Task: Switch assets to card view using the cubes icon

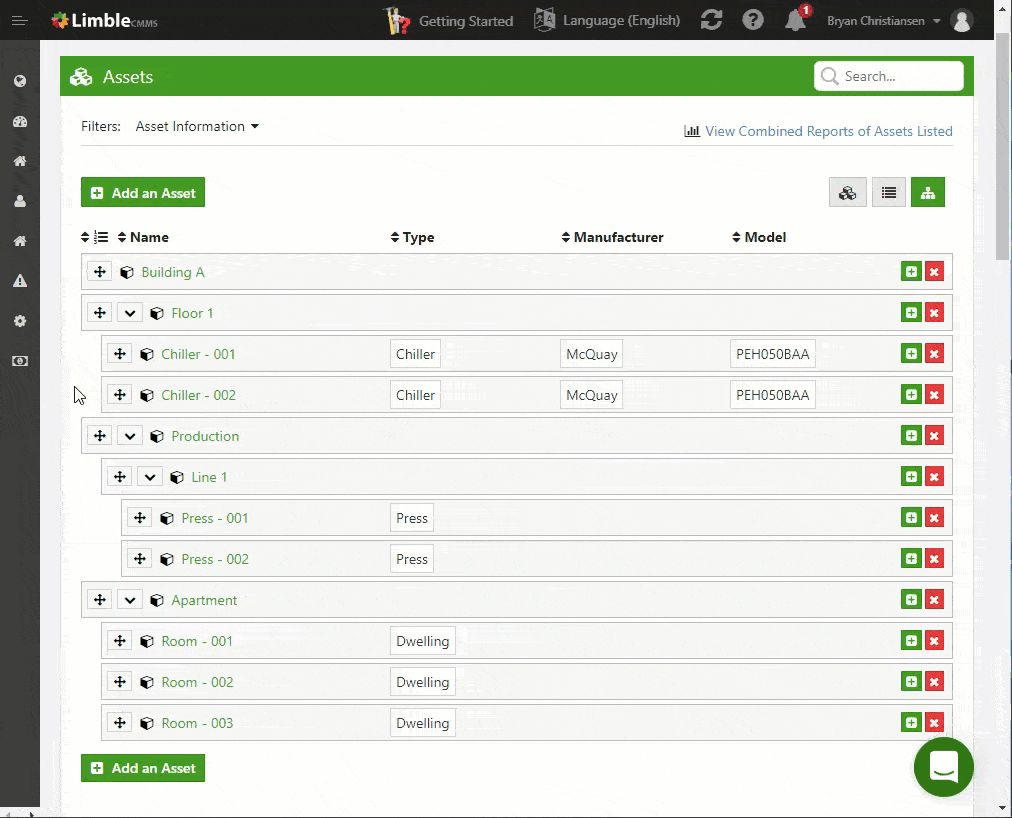Action: tap(847, 192)
